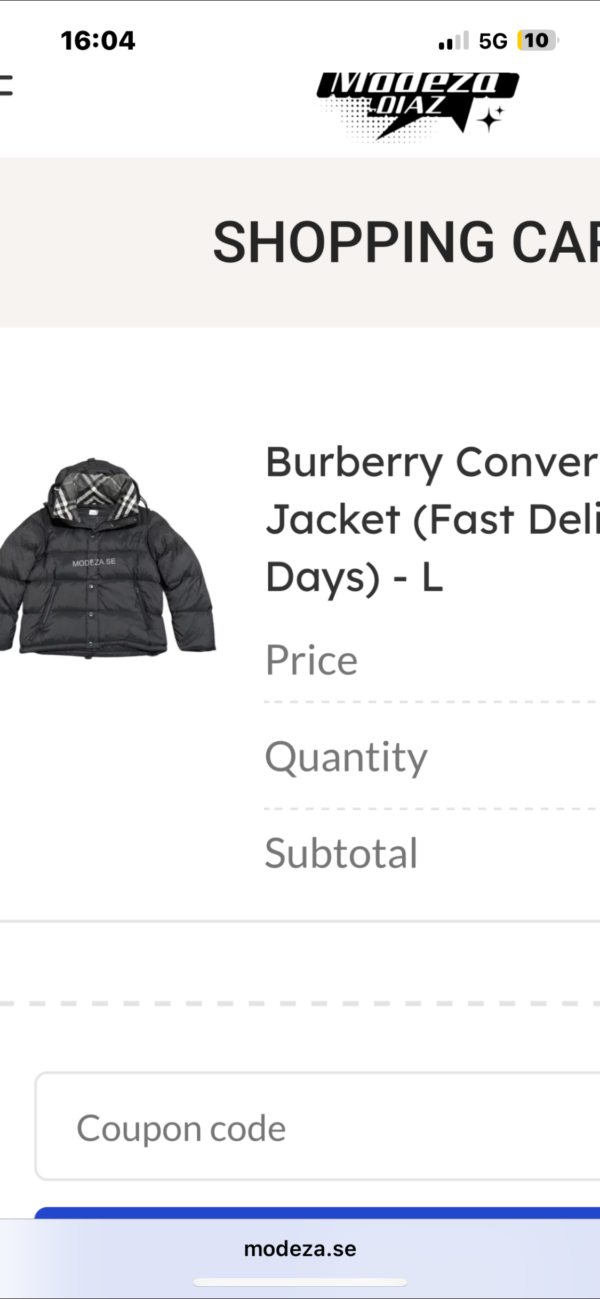Open the Burberry jacket product thumbnail

(x=106, y=559)
